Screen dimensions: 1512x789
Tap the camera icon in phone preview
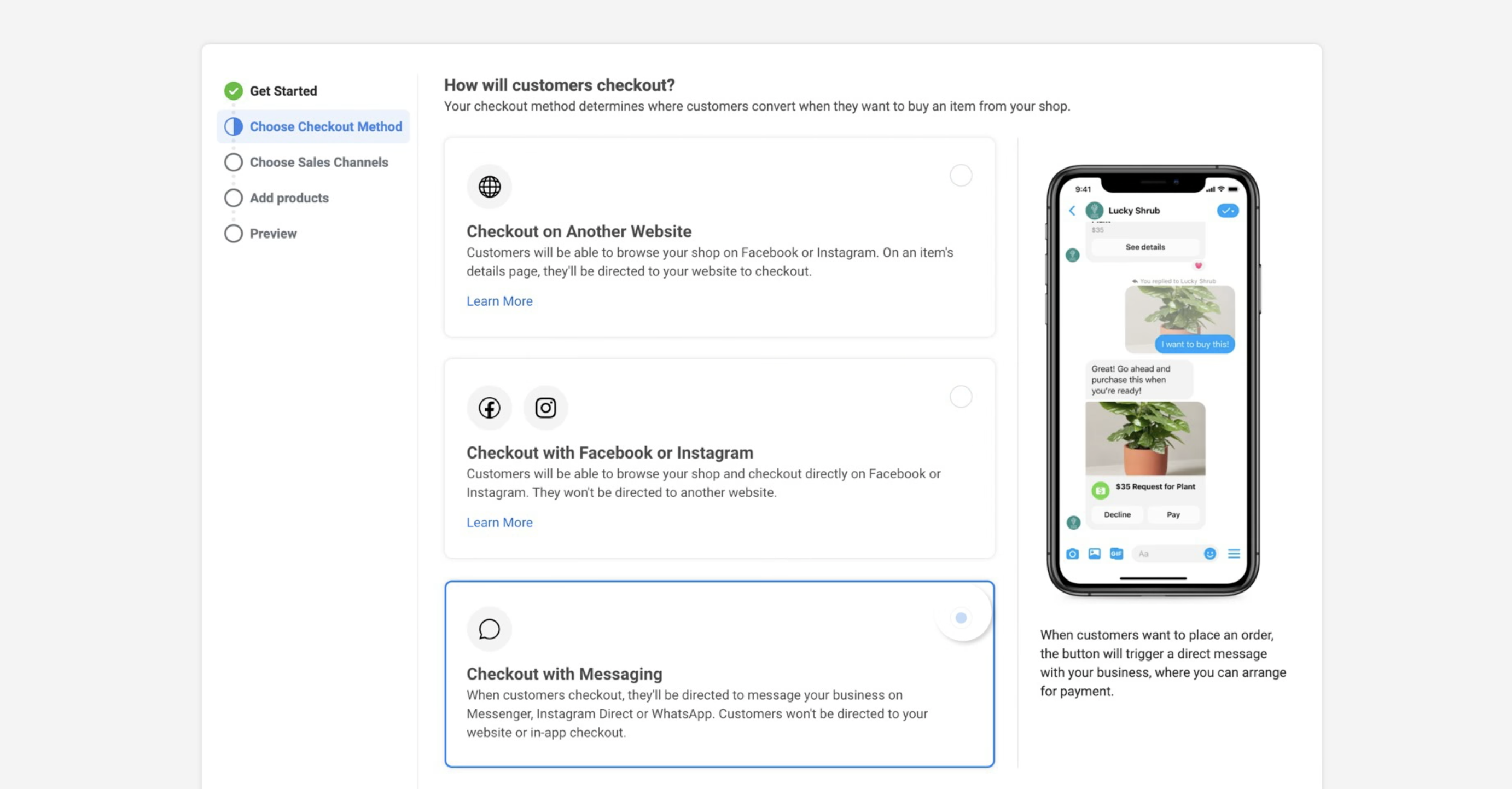(x=1072, y=554)
